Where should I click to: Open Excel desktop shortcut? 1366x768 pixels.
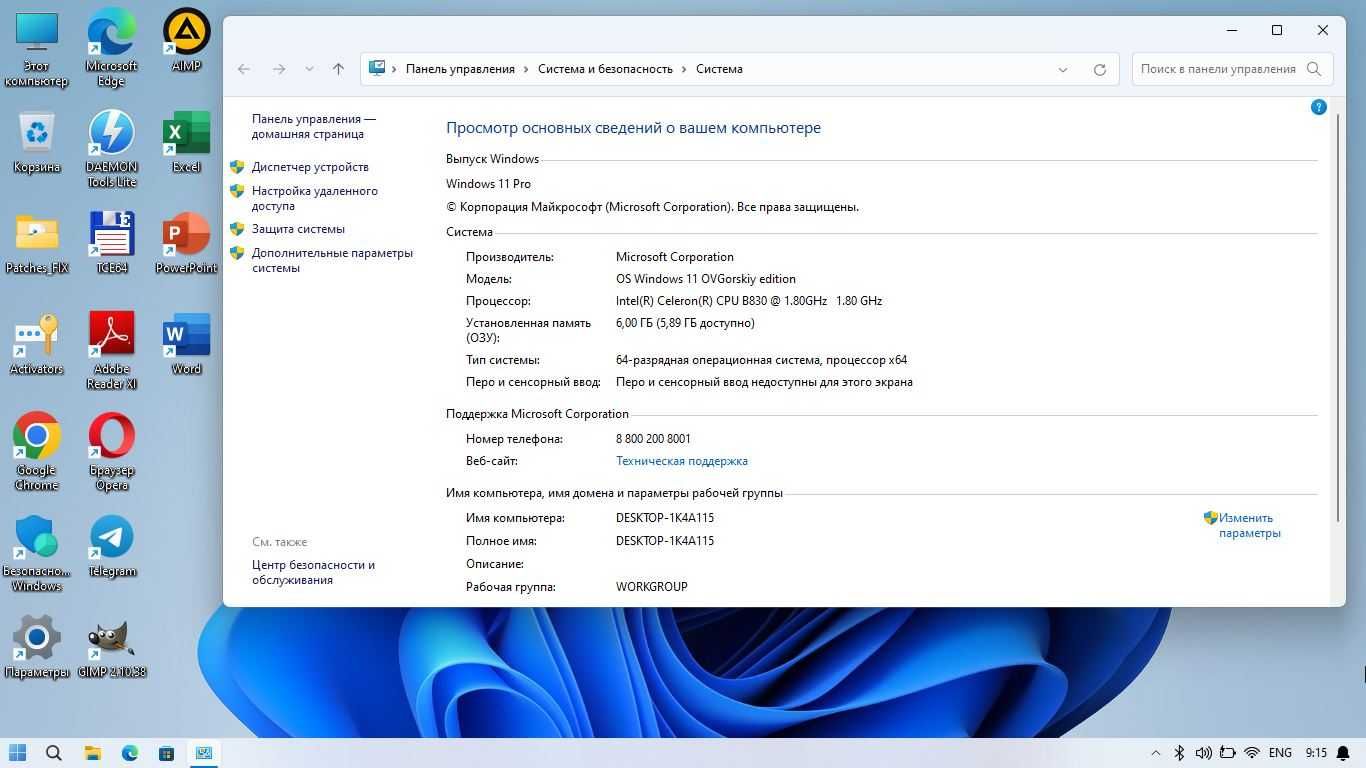tap(186, 142)
